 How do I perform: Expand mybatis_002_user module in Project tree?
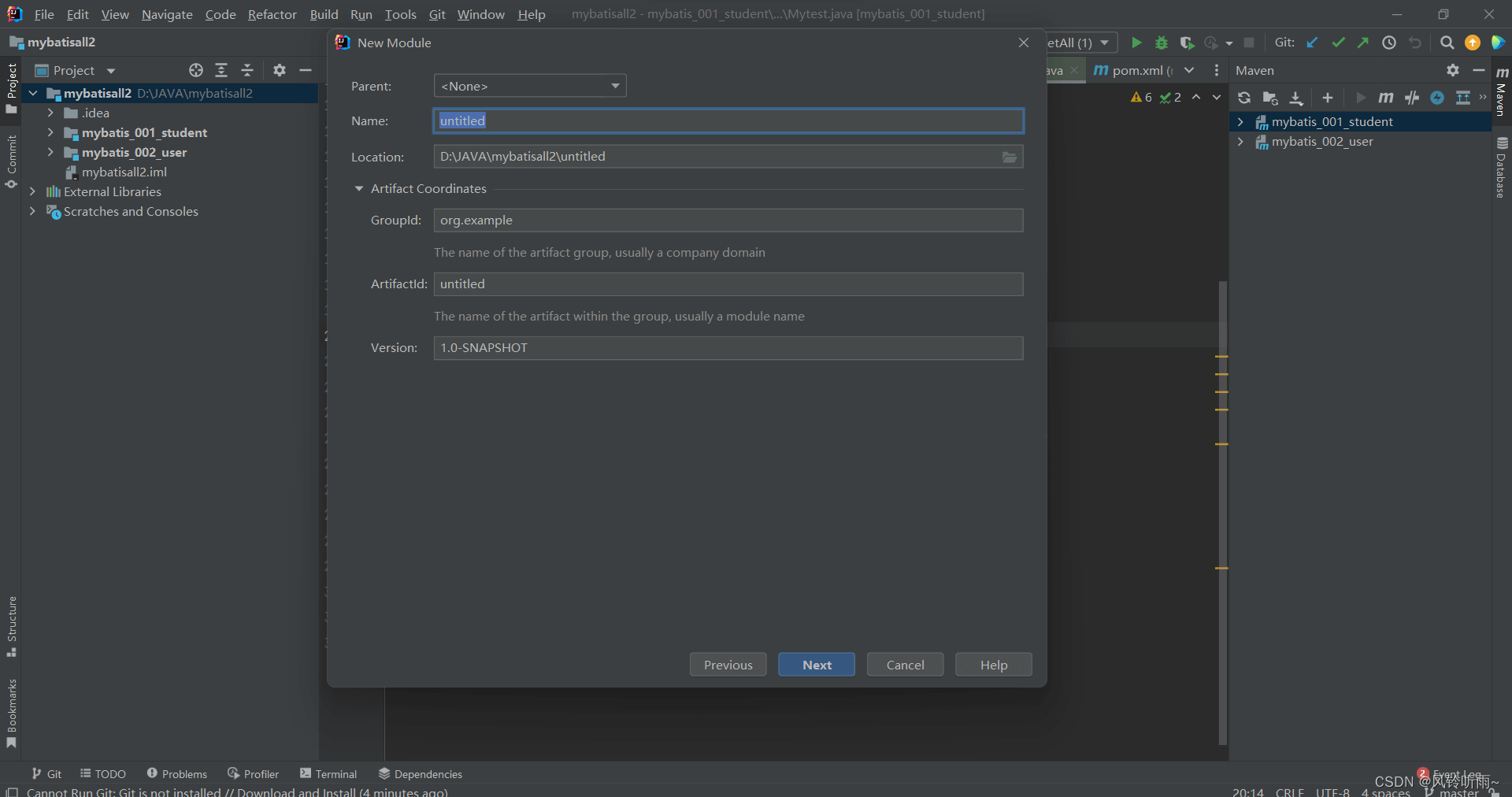click(50, 153)
